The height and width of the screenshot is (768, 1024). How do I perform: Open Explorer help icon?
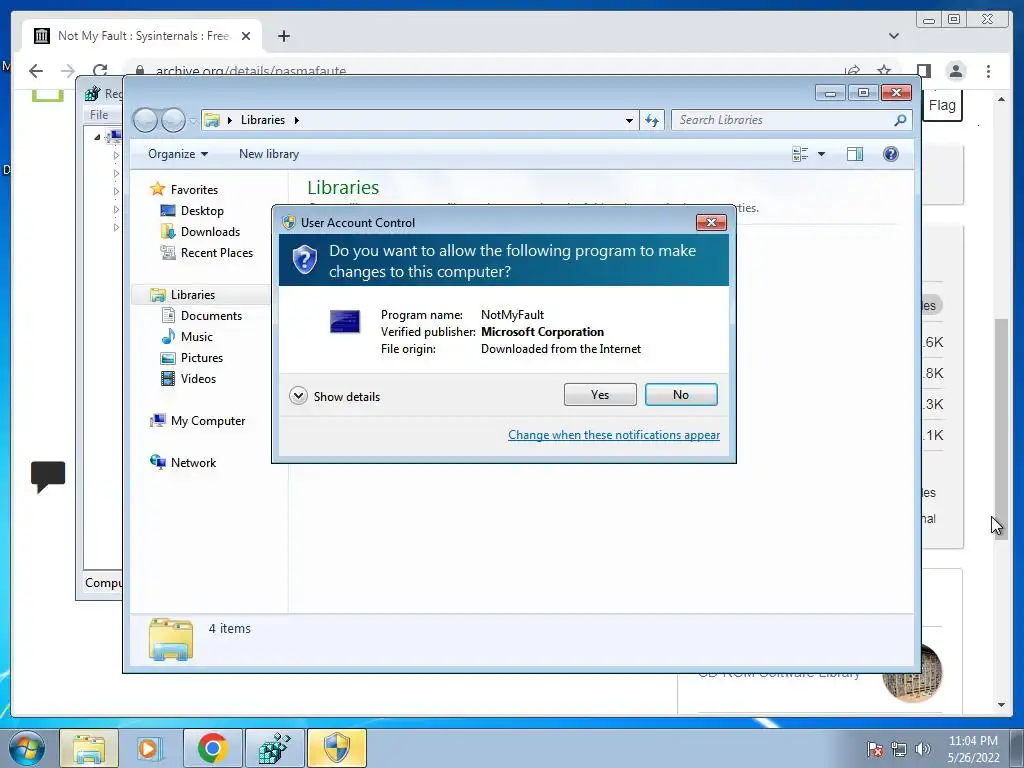point(890,154)
